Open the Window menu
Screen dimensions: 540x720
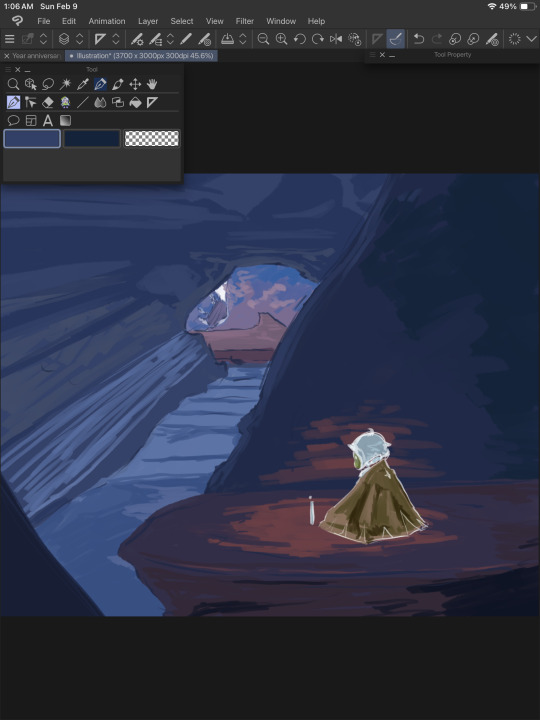point(281,21)
